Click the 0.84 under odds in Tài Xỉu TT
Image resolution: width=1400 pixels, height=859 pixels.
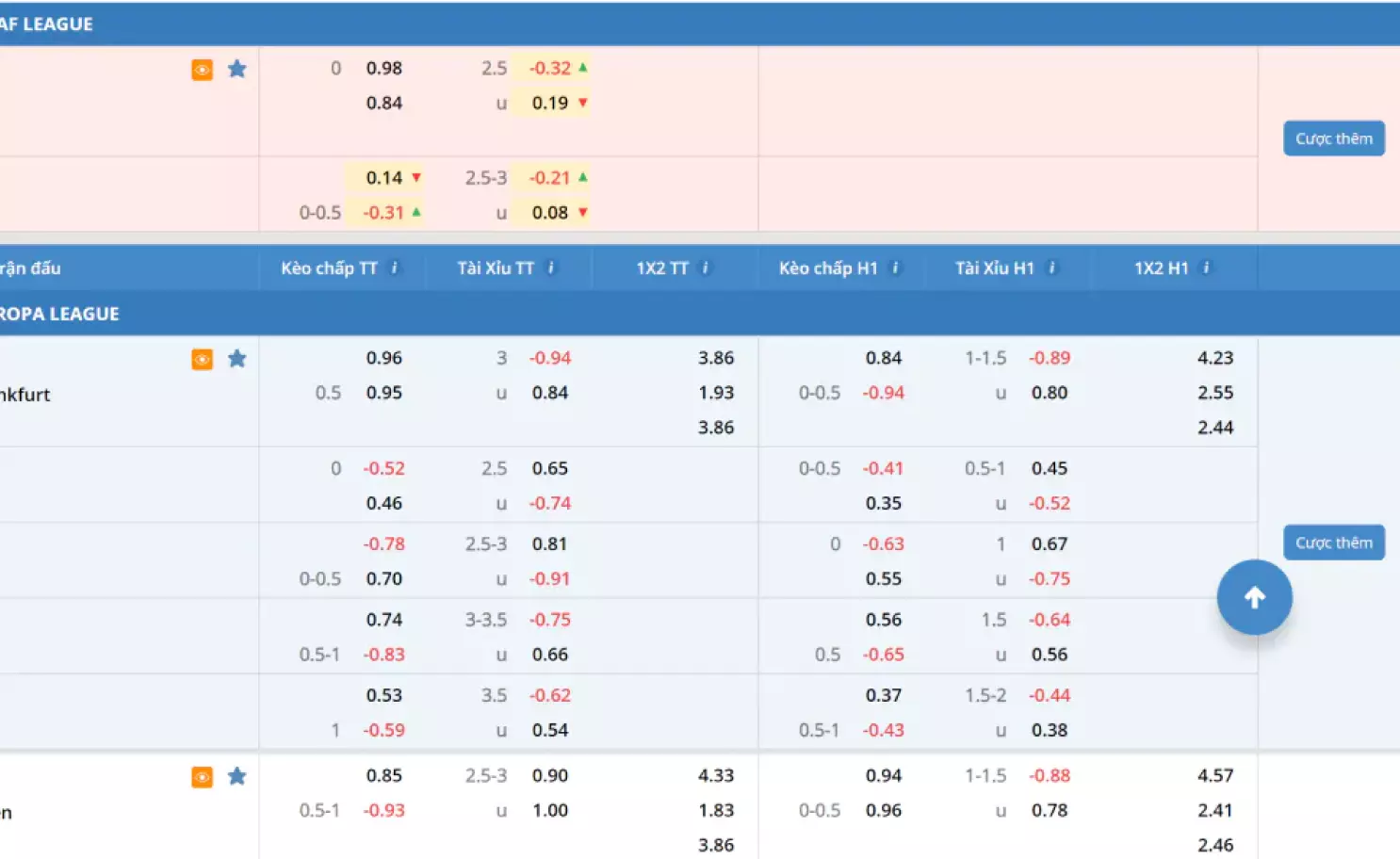550,393
